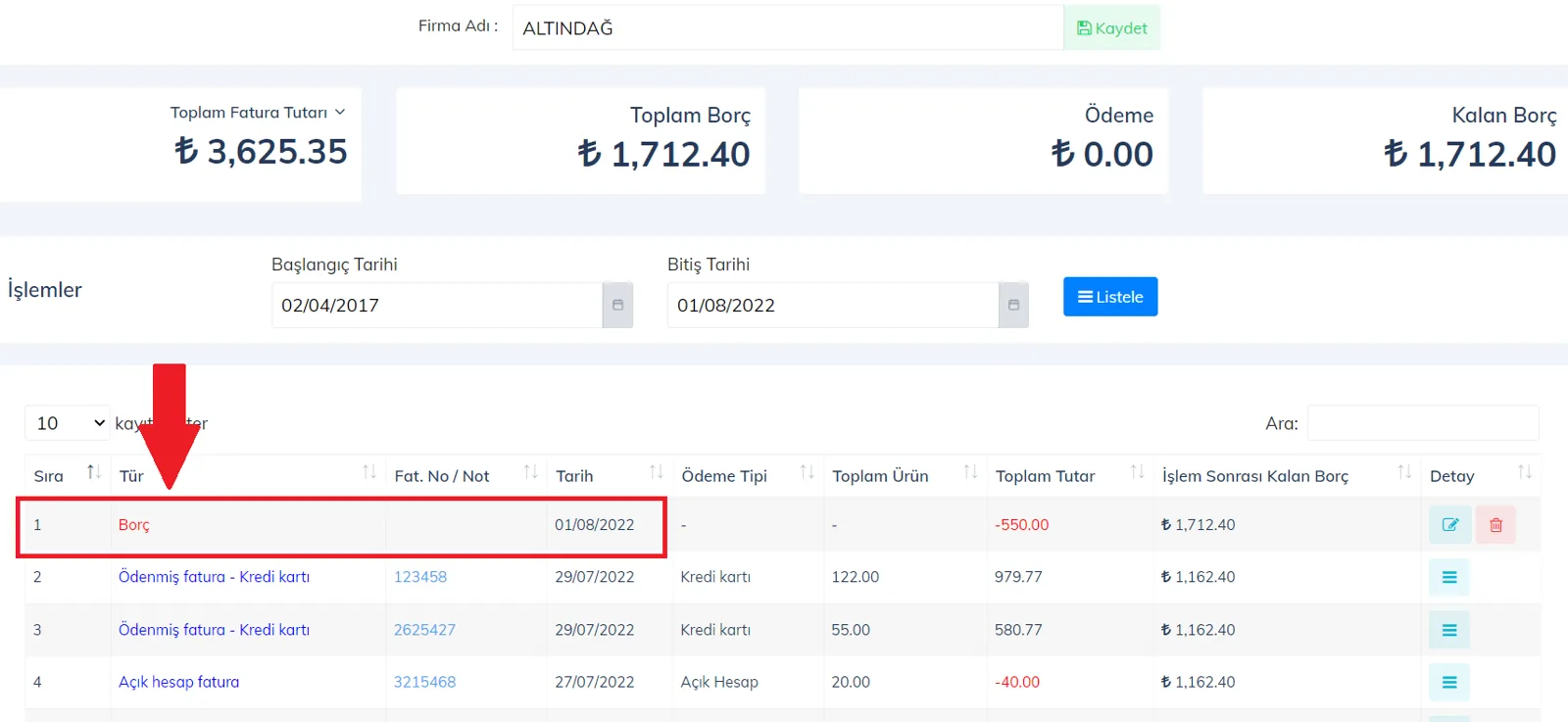The image size is (1568, 722).
Task: Open the calendar icon next to Bitiş Tarihi
Action: tap(1013, 305)
